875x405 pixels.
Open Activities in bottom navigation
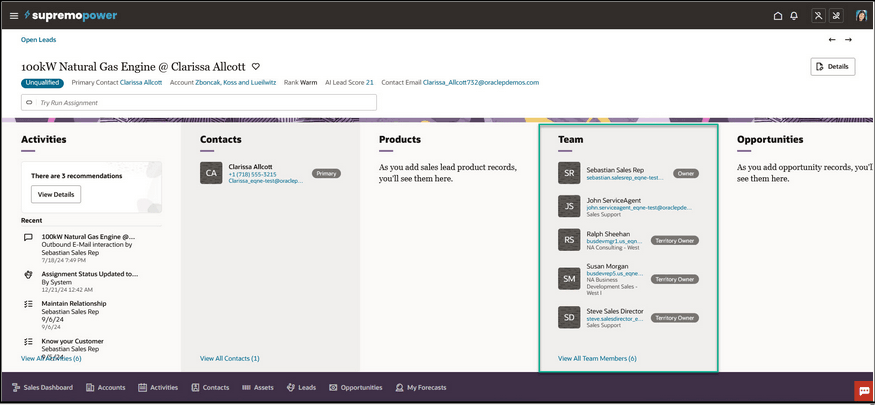click(158, 387)
